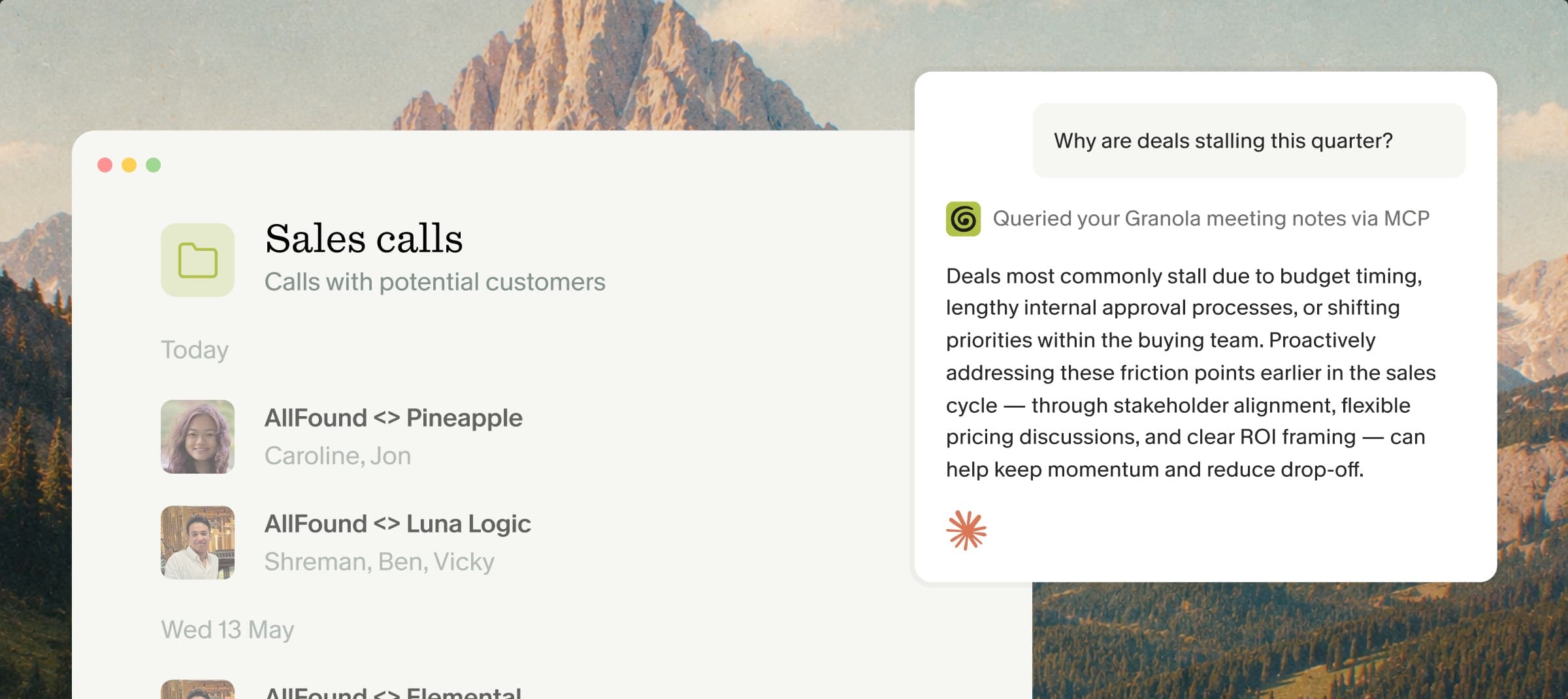
Task: Click 'Queried your Granola meeting notes via MCP'
Action: pyautogui.click(x=1211, y=219)
